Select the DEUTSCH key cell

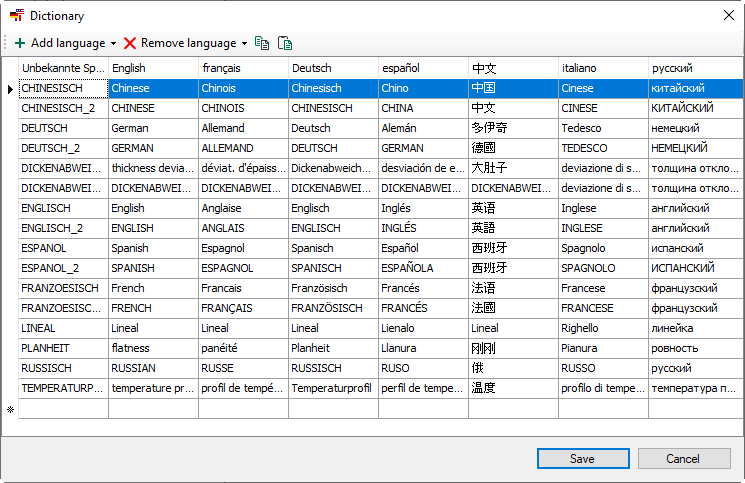63,128
